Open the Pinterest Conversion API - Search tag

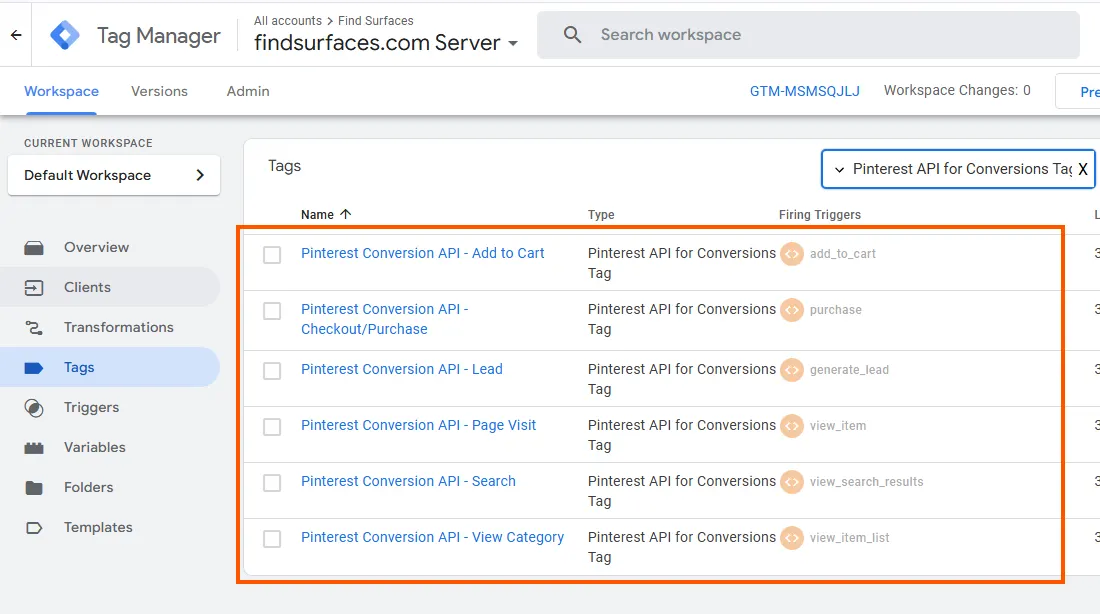(408, 481)
